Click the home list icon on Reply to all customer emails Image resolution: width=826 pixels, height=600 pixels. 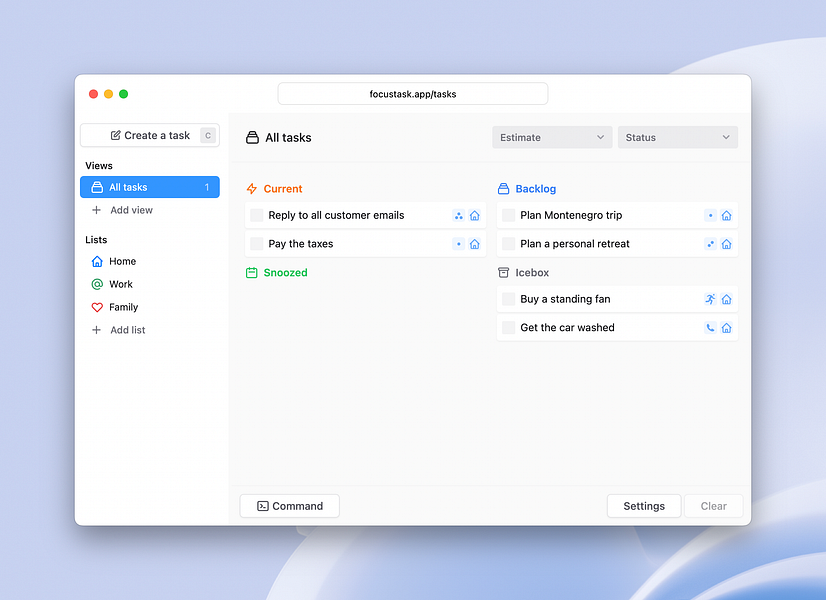tap(475, 215)
